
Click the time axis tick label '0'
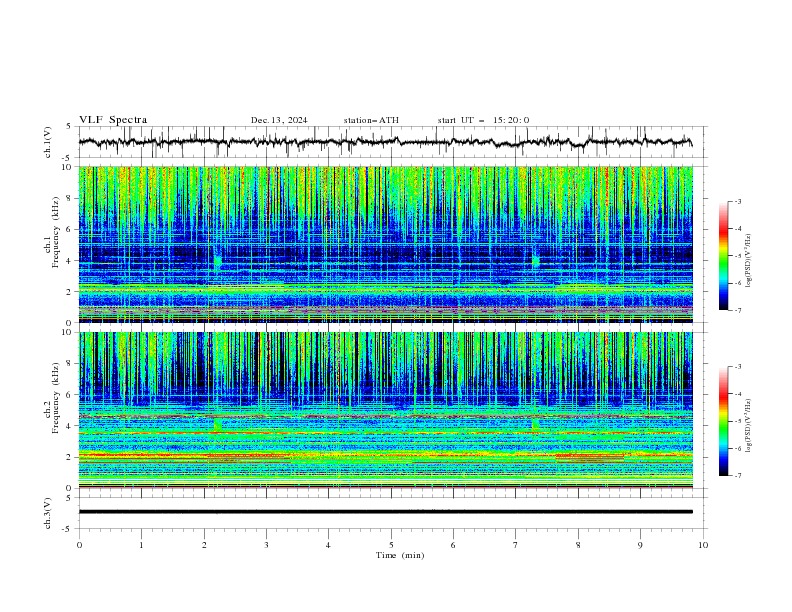79,545
